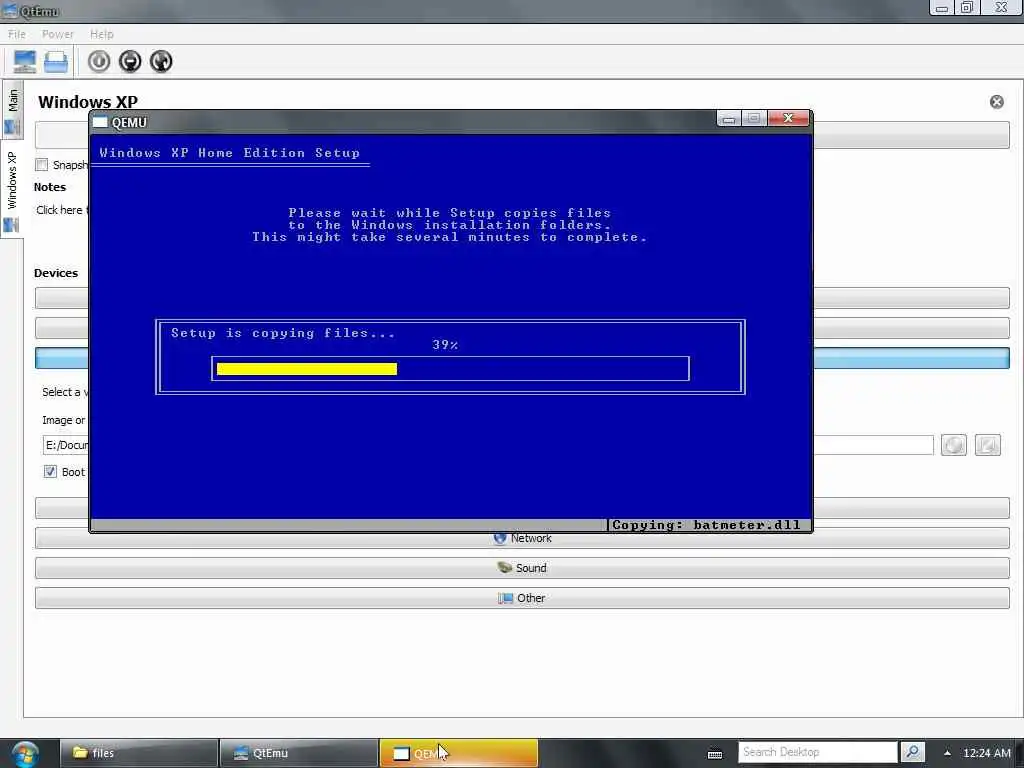Click the image path input field

click(488, 445)
